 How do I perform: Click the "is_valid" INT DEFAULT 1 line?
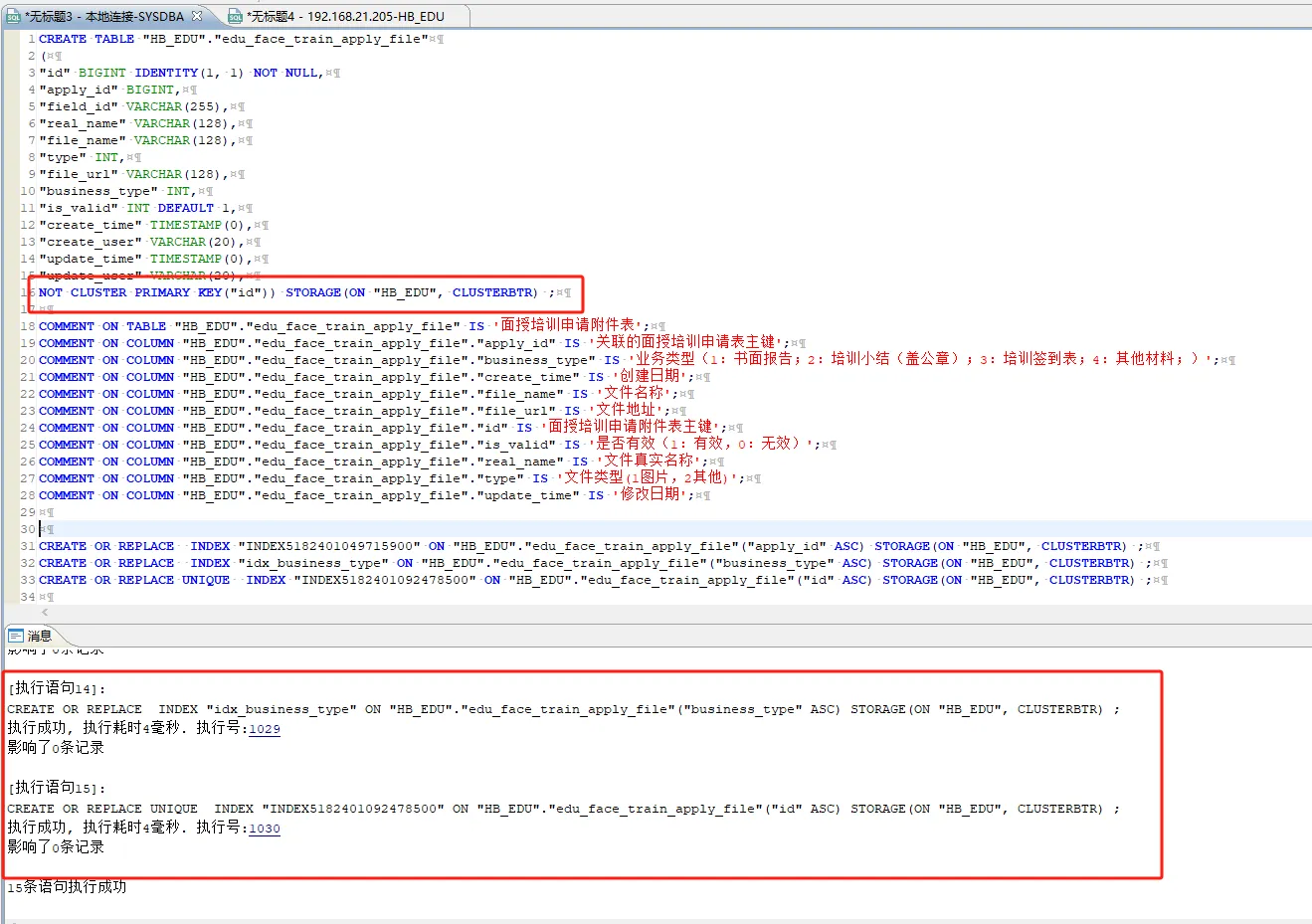coord(138,208)
